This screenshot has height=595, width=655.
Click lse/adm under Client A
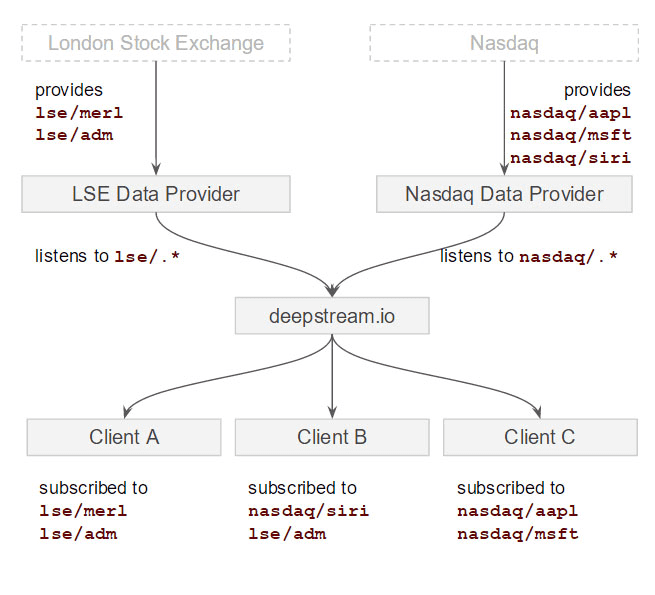pyautogui.click(x=78, y=534)
